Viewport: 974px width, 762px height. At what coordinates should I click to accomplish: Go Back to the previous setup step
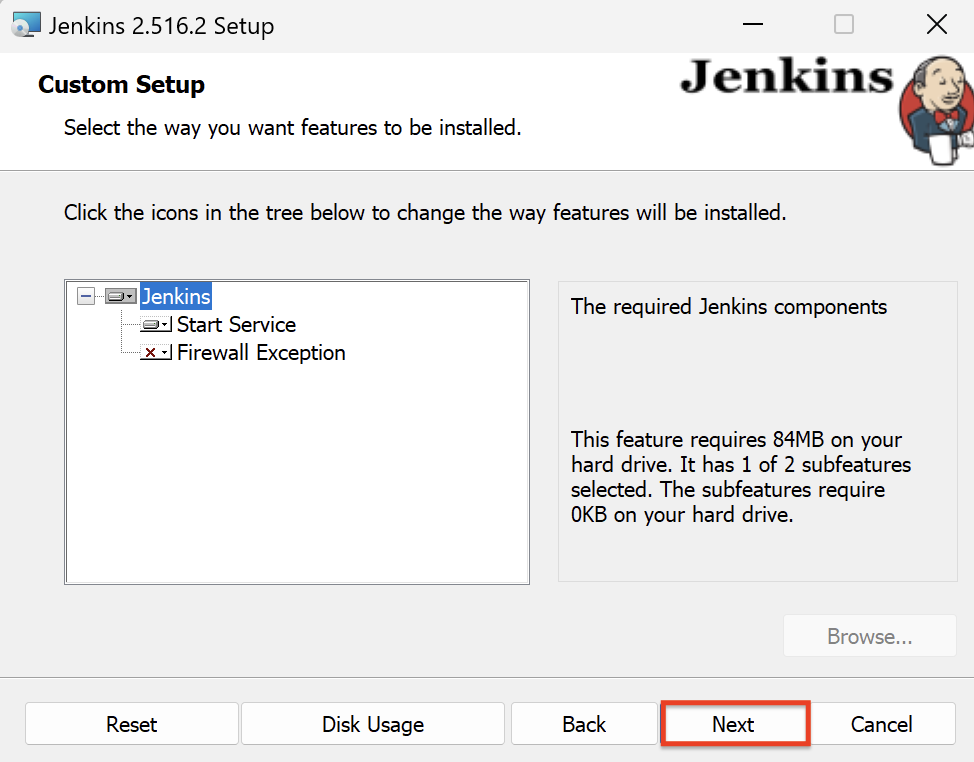click(x=584, y=723)
